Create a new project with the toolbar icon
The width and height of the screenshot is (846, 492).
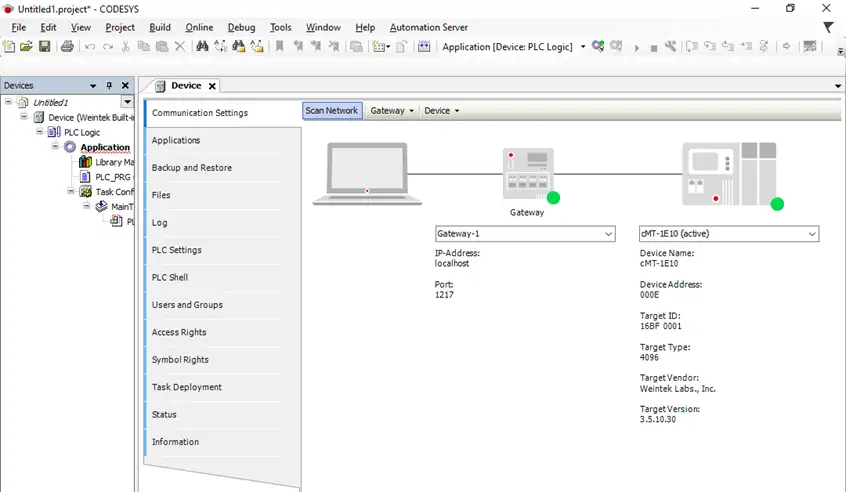[x=9, y=46]
